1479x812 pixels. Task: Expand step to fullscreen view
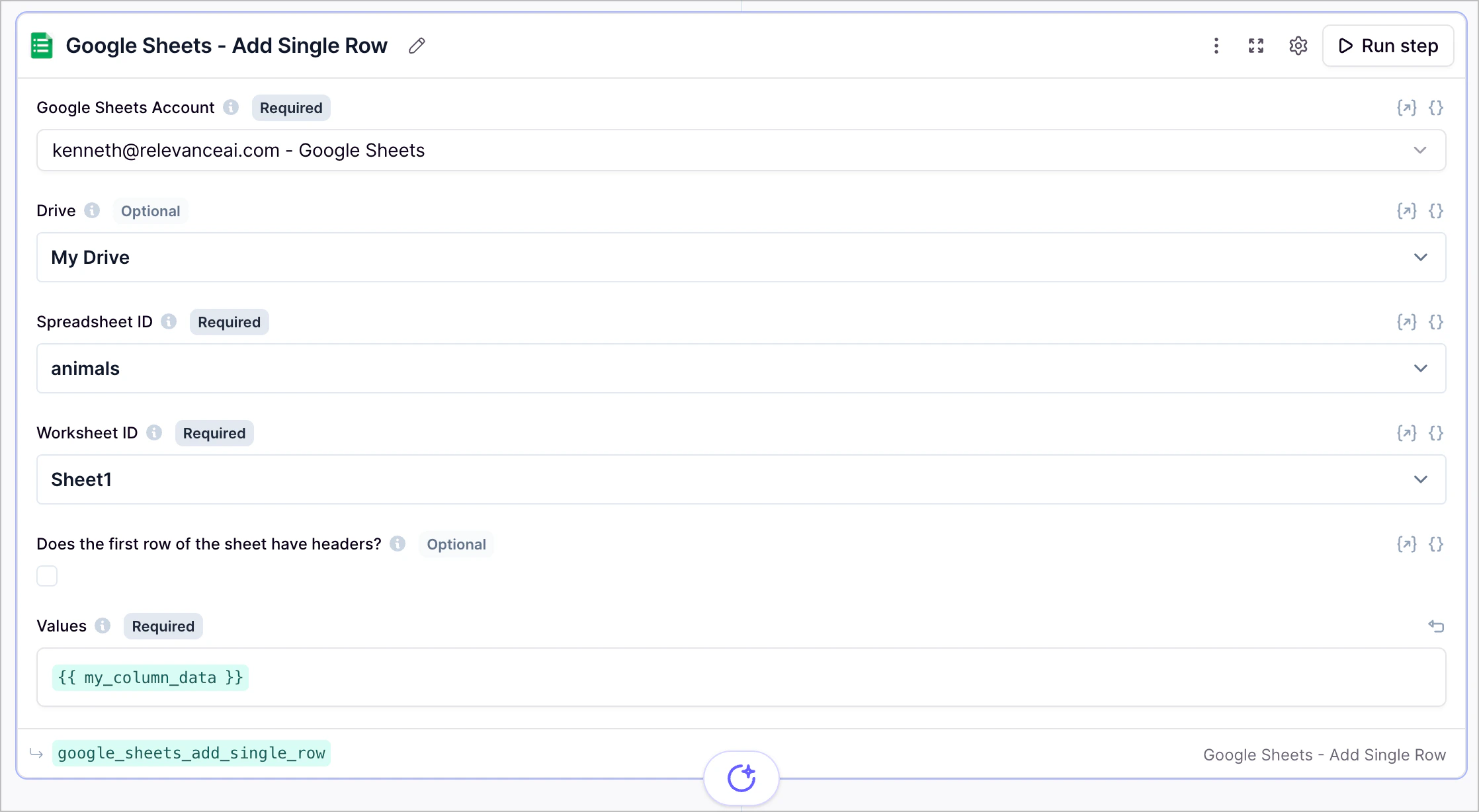pos(1256,46)
